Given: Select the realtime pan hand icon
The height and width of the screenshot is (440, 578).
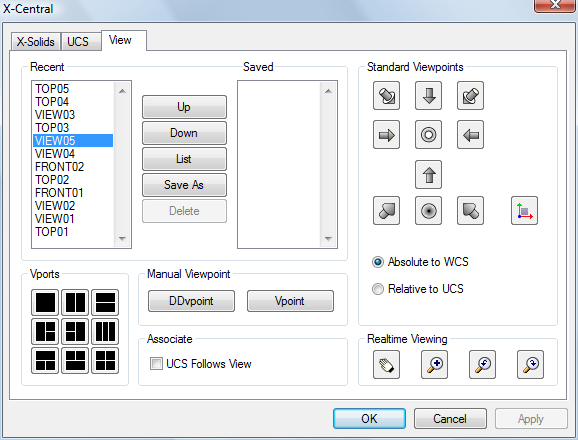Looking at the screenshot, I should click(x=386, y=365).
